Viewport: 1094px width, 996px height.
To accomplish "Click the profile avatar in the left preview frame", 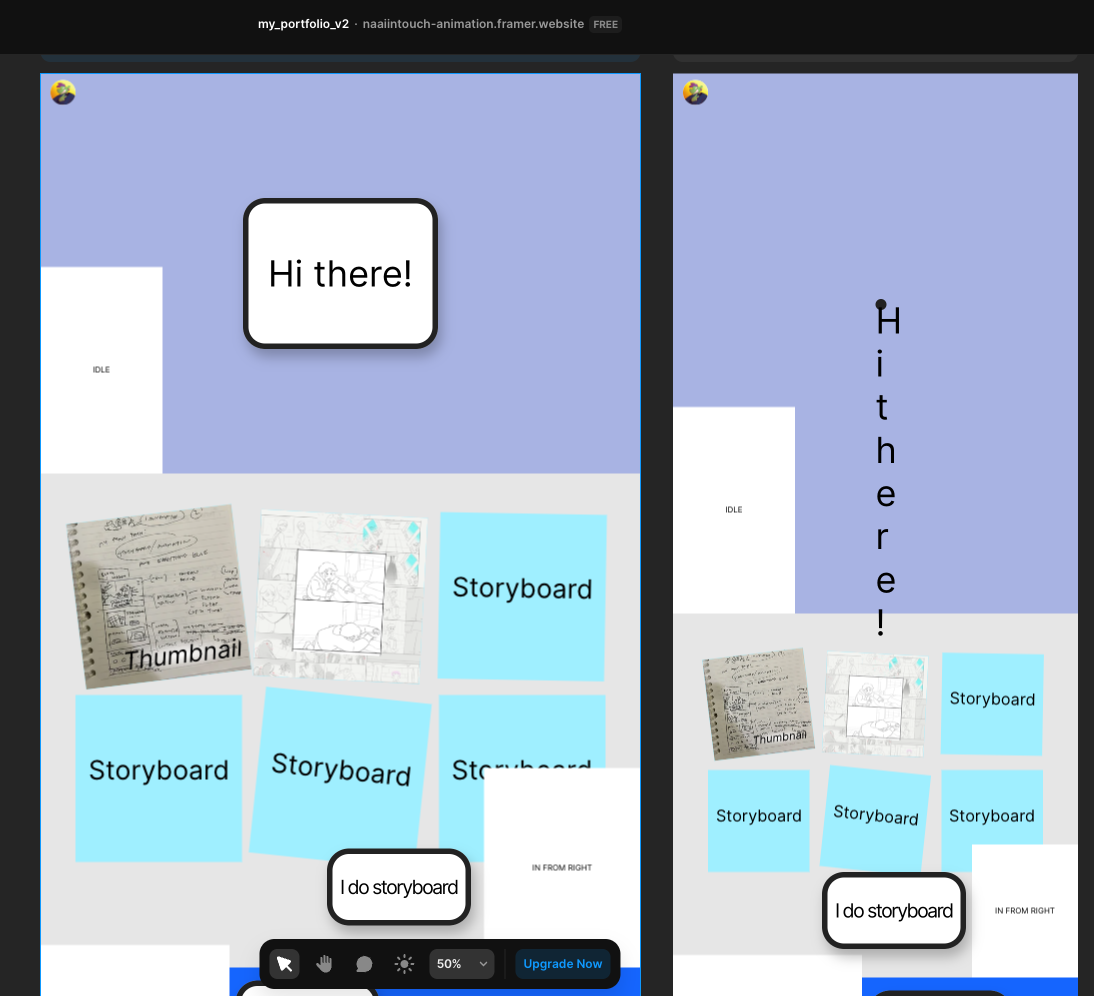I will tap(62, 92).
